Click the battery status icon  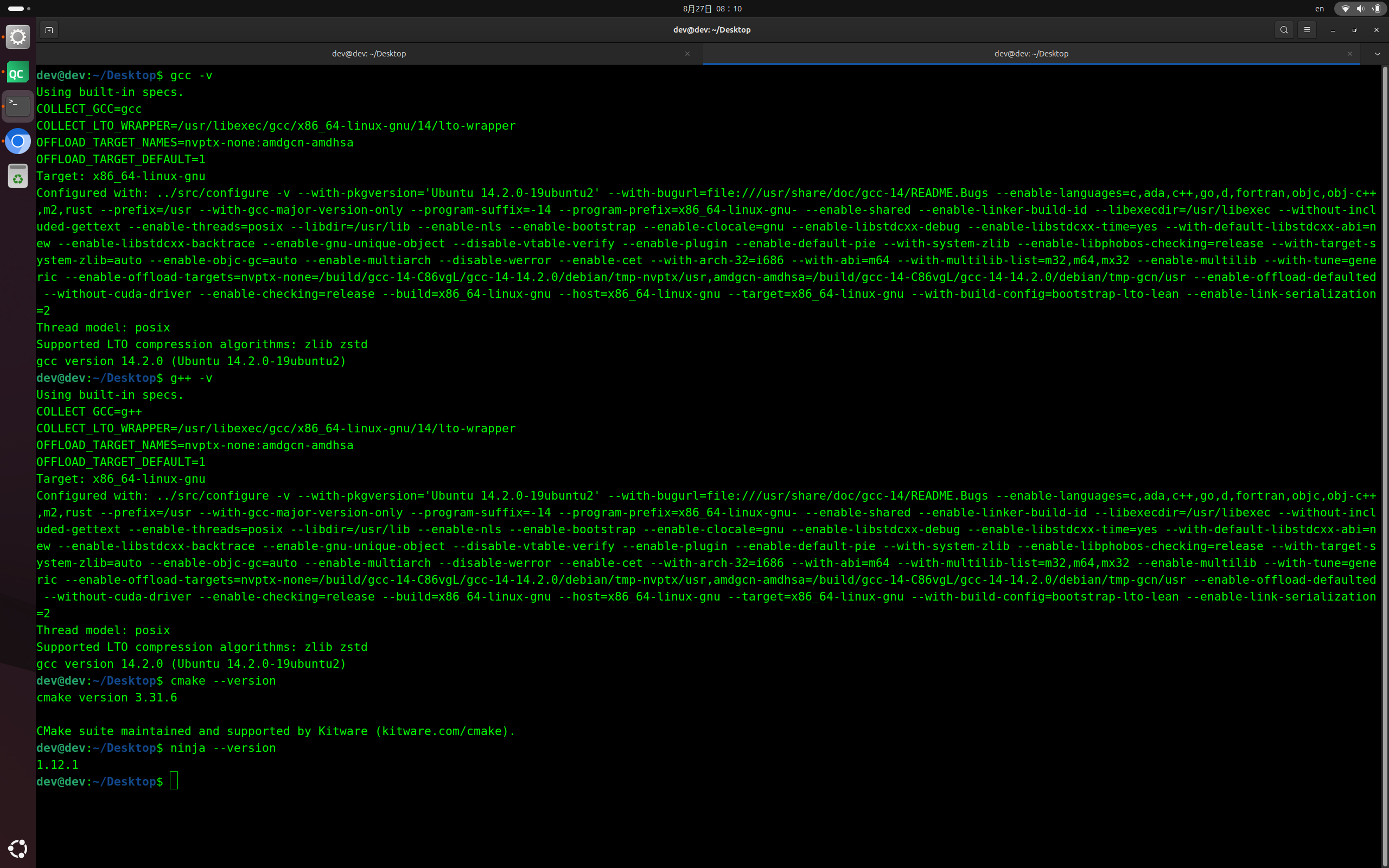(1376, 9)
